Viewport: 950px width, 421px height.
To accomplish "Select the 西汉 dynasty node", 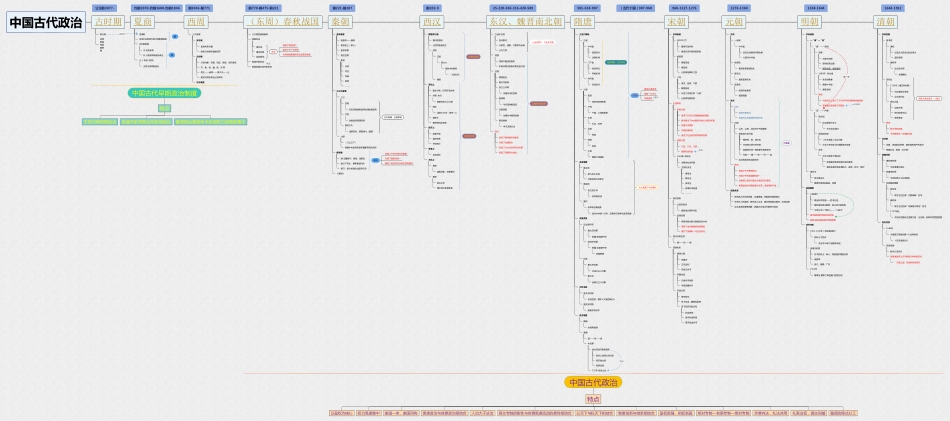I will tap(431, 21).
